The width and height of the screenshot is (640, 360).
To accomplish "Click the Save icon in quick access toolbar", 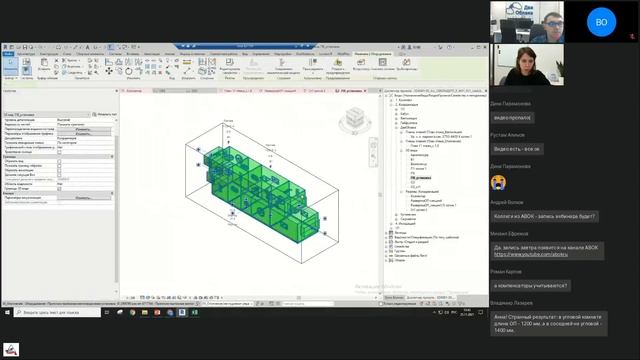I will click(25, 47).
